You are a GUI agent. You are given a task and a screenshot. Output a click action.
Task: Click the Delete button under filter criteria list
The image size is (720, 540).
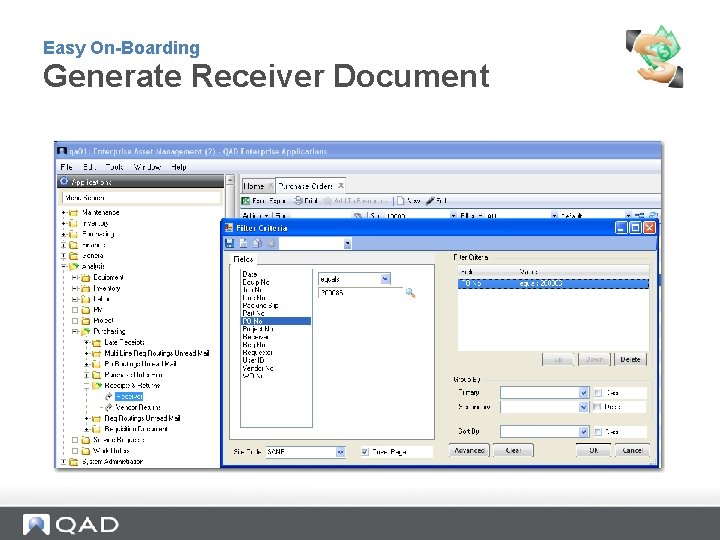630,360
